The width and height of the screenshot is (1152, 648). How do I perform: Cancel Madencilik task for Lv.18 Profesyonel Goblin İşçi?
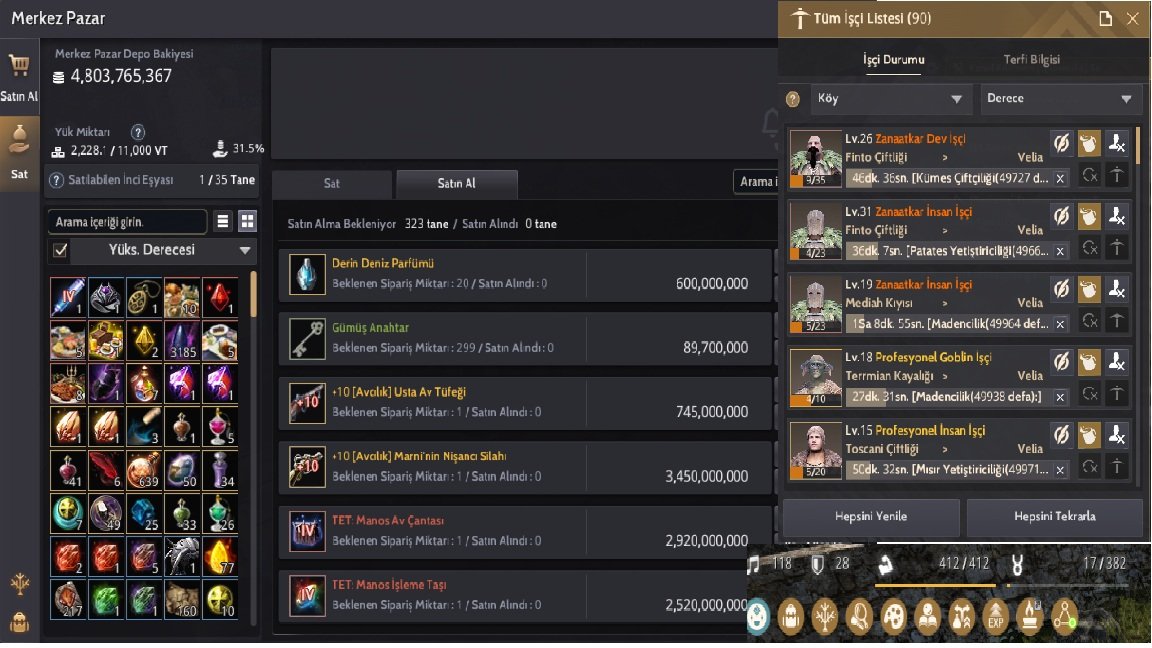click(x=1060, y=397)
